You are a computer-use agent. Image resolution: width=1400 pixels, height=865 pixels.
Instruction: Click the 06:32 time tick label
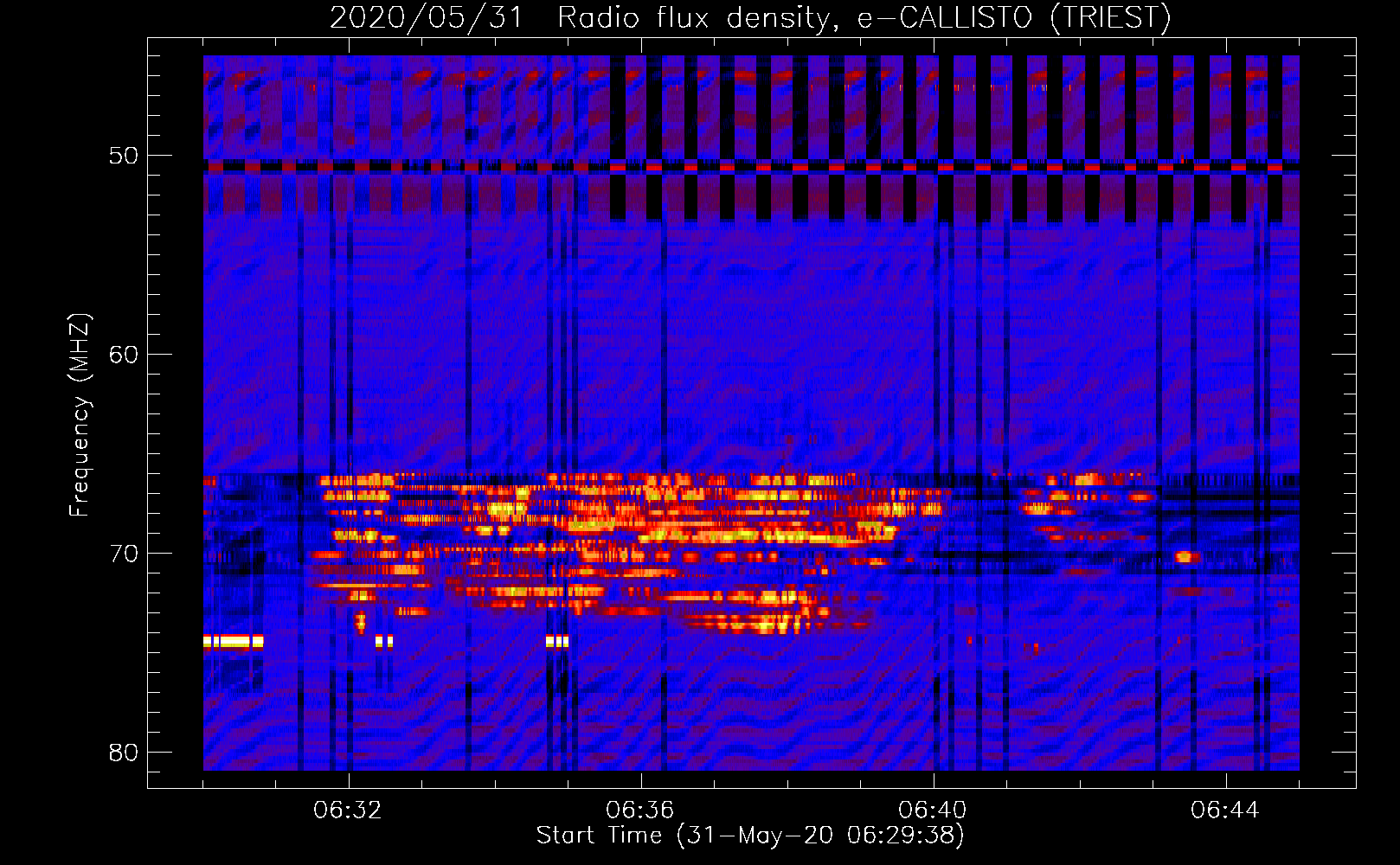tap(348, 811)
